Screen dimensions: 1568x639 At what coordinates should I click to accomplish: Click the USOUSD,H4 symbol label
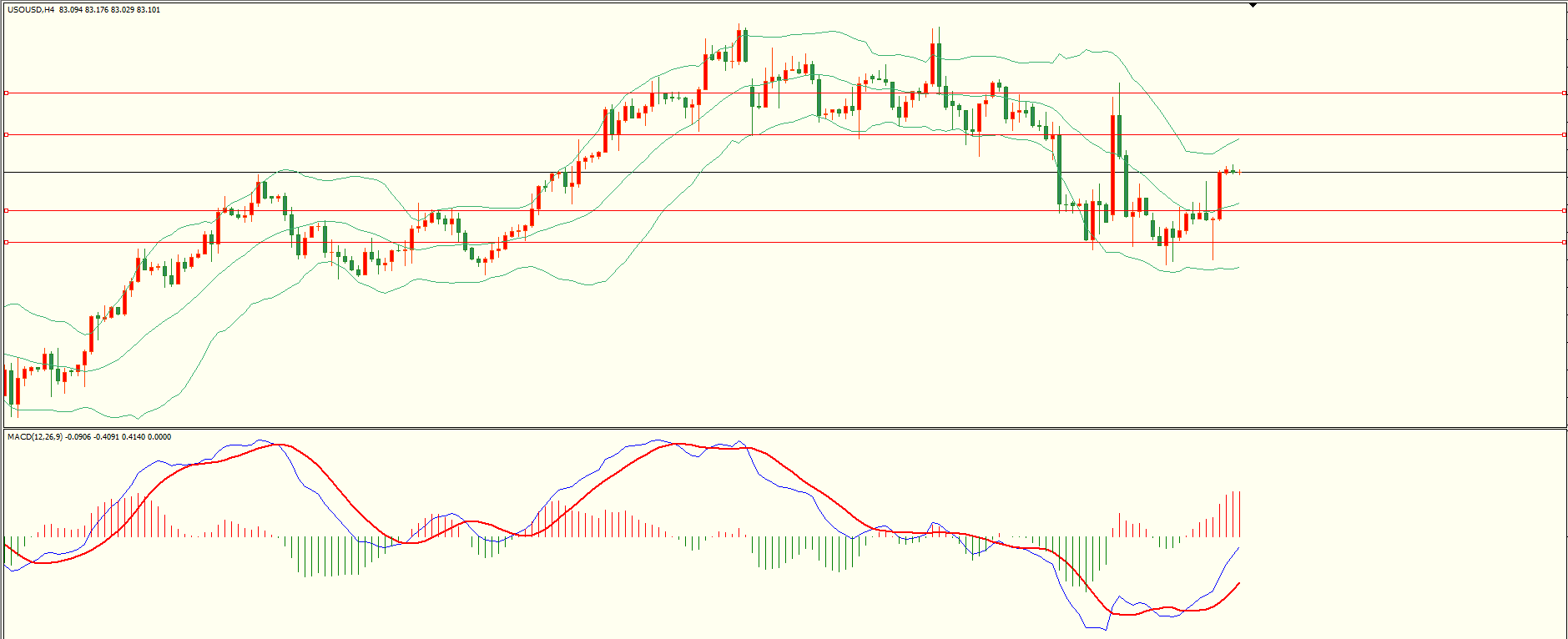pos(32,10)
